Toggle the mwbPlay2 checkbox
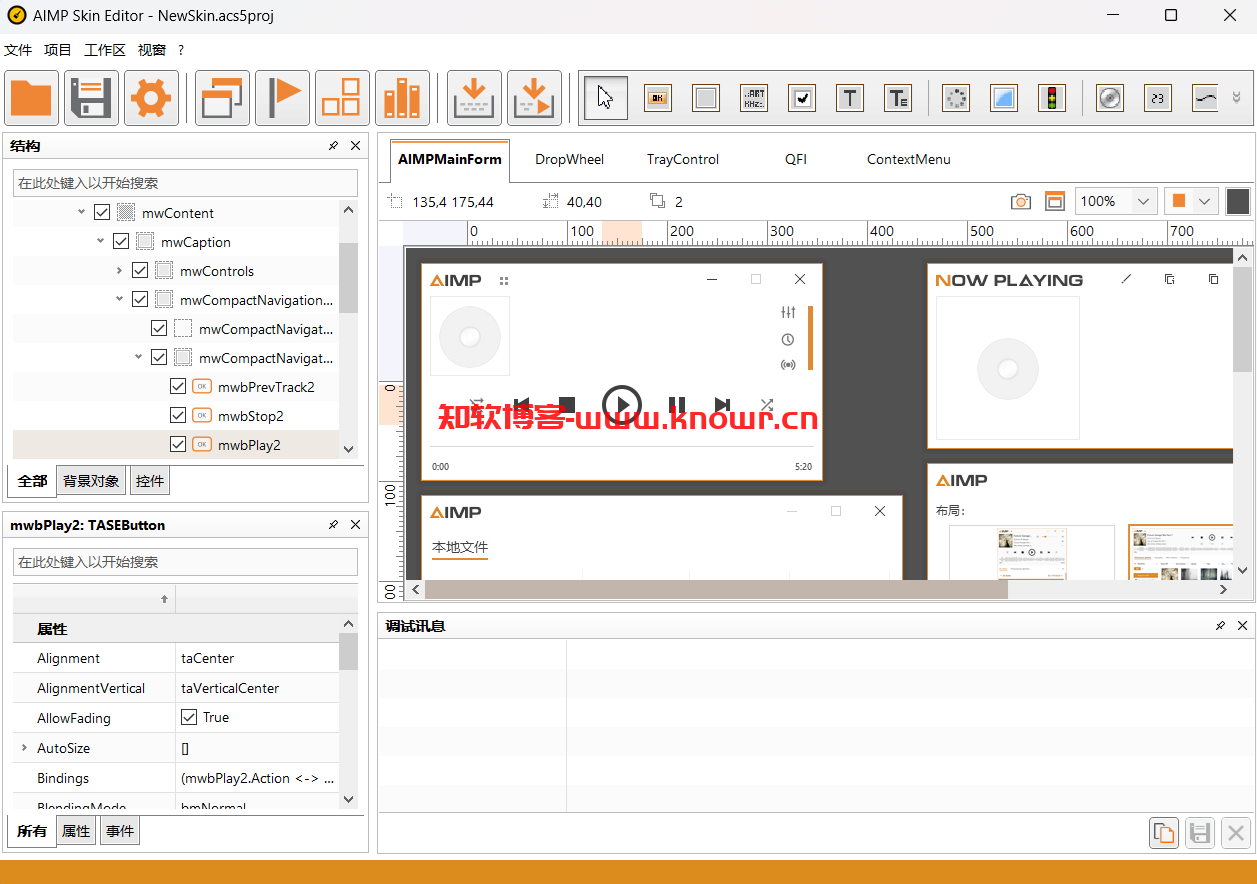 pos(178,445)
